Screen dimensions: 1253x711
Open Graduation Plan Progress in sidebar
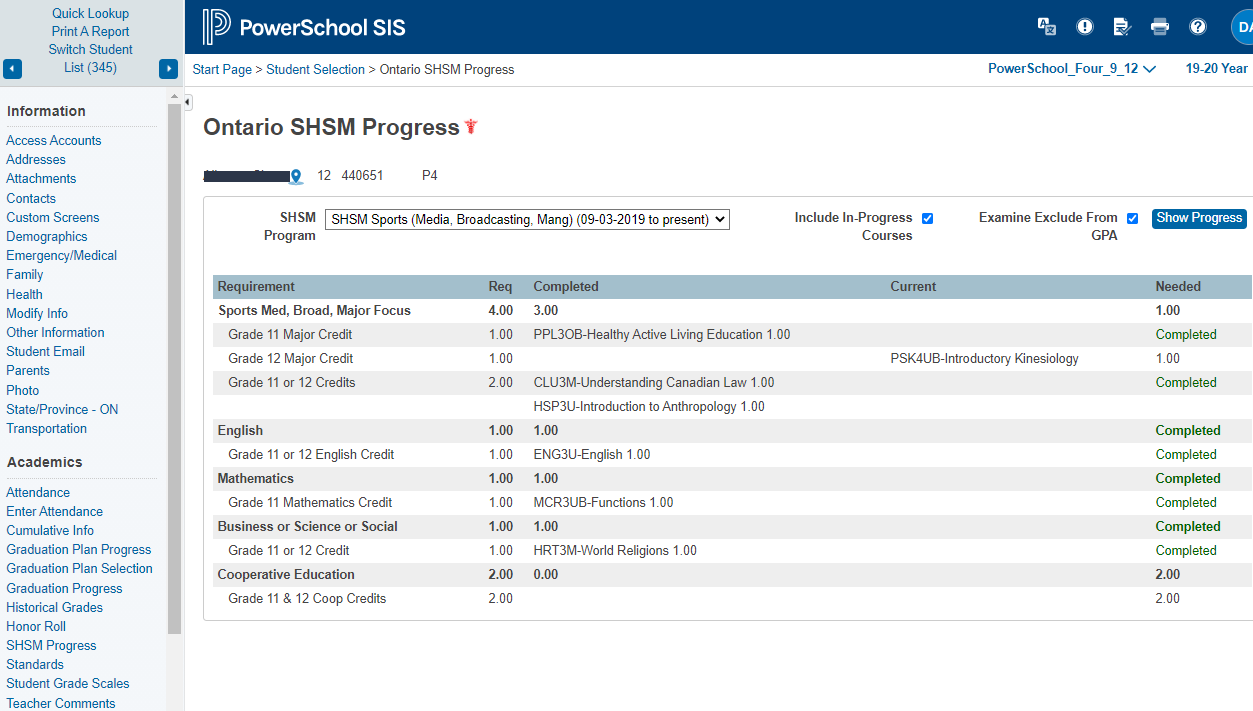click(79, 549)
